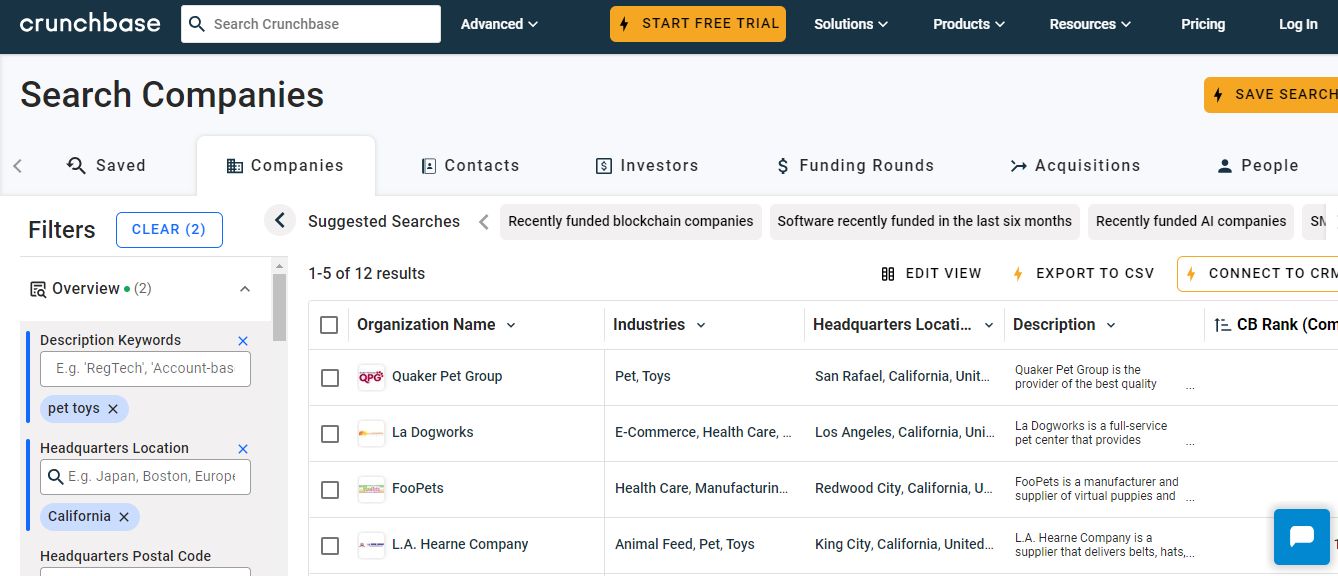The height and width of the screenshot is (576, 1338).
Task: Open the chat support widget
Action: tap(1301, 537)
